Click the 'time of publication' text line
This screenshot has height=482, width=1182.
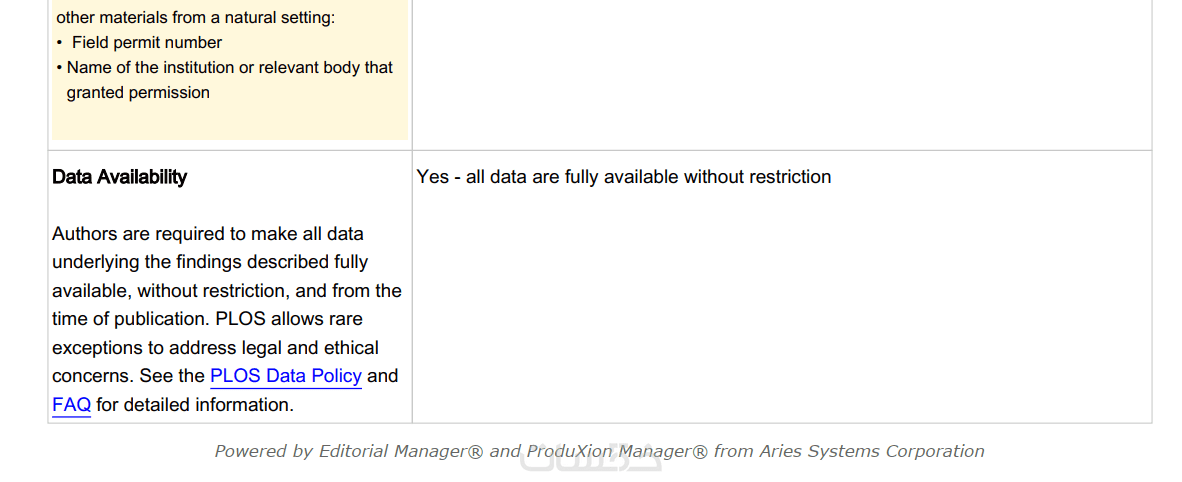click(207, 319)
